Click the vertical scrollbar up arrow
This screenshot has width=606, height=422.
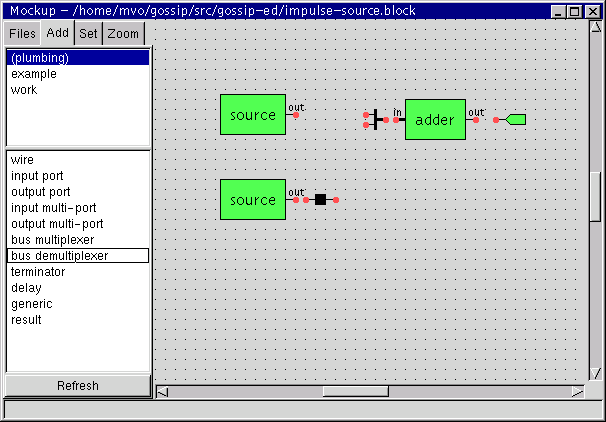(x=596, y=26)
